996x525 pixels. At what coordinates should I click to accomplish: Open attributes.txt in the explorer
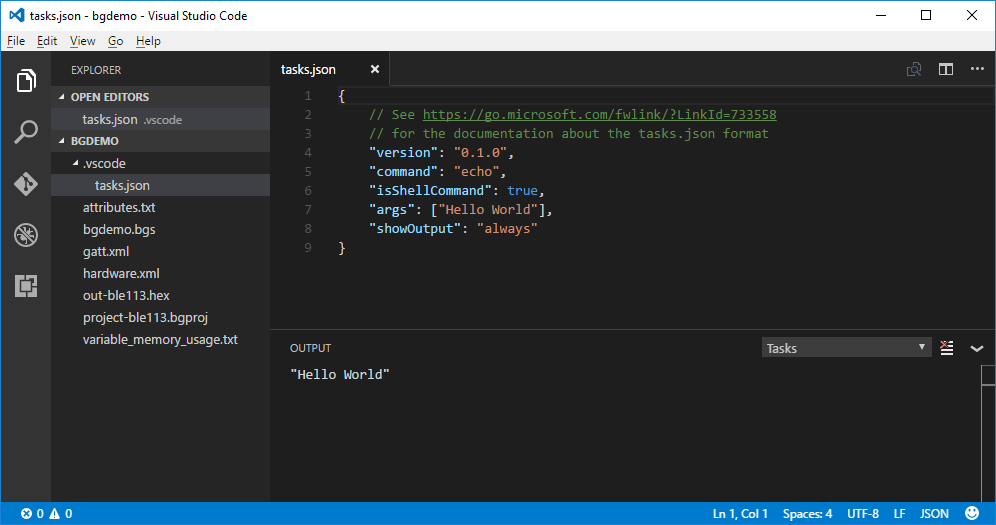pos(161,208)
